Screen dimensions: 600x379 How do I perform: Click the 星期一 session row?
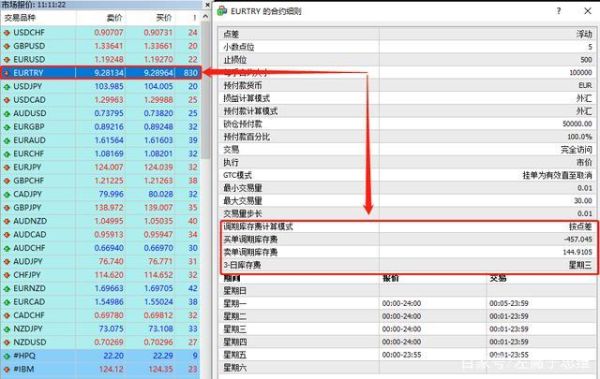[x=407, y=304]
